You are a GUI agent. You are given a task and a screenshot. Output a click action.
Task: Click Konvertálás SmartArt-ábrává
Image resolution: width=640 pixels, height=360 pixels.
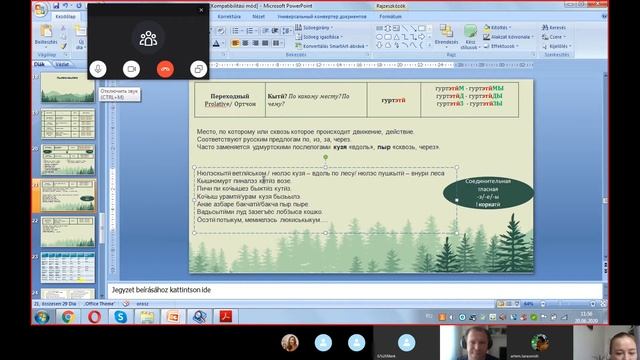click(332, 46)
